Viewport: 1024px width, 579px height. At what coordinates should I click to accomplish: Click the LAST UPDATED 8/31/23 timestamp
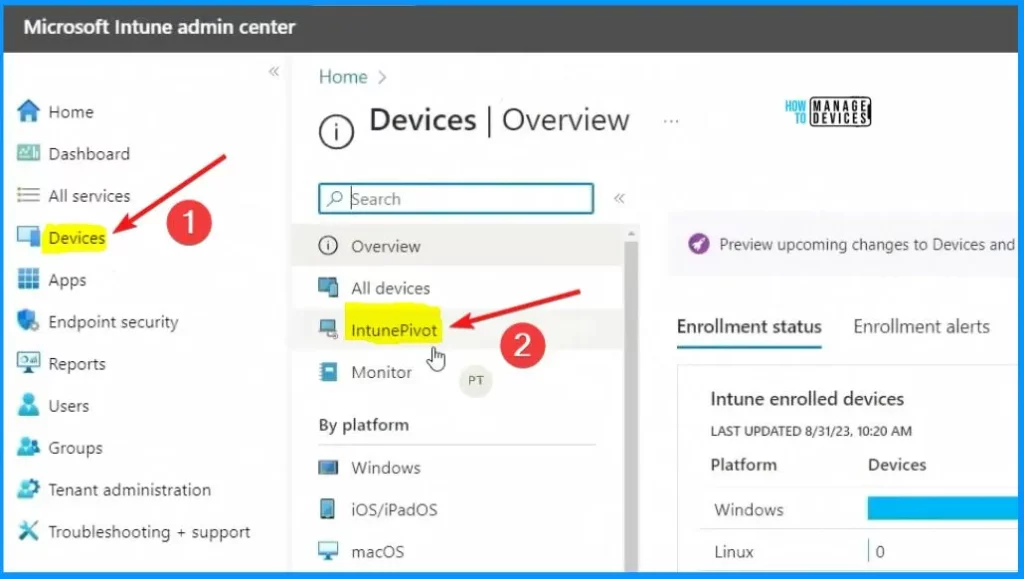[811, 431]
